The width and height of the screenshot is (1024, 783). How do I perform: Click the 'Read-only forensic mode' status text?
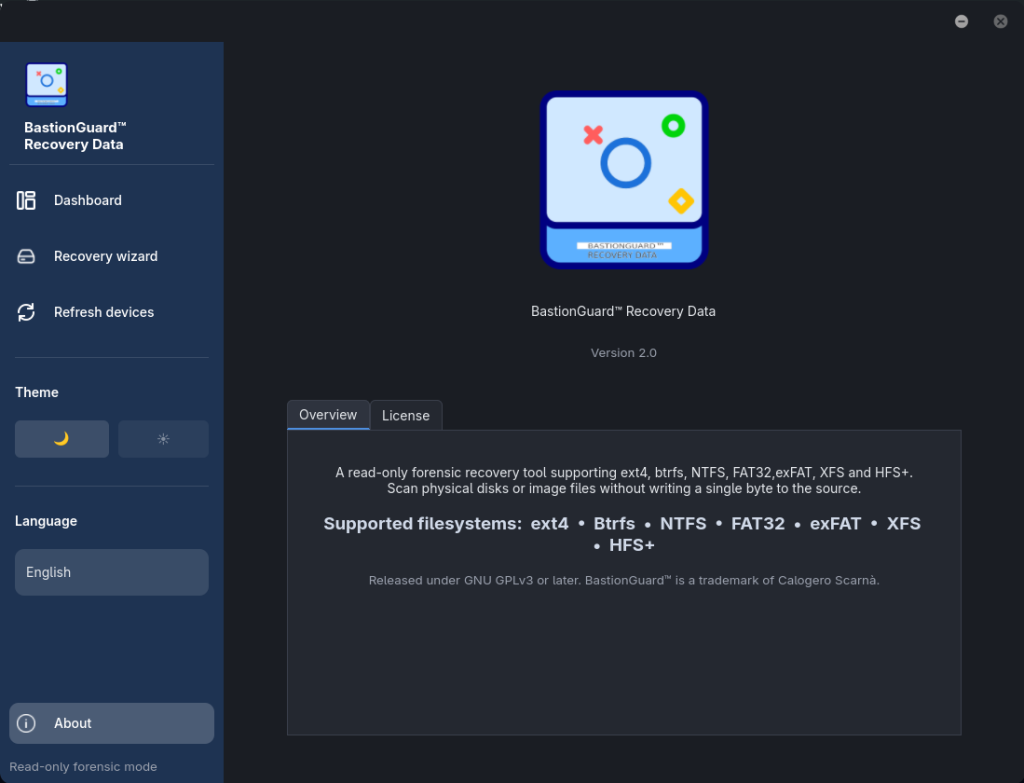click(x=83, y=767)
